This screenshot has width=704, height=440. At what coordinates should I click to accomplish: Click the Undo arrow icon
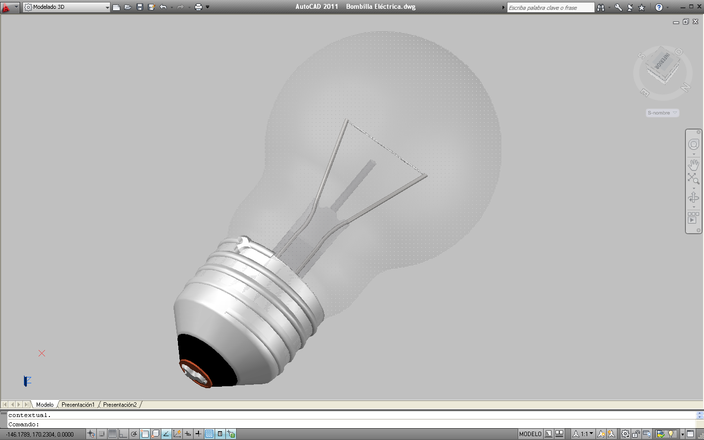(x=163, y=7)
